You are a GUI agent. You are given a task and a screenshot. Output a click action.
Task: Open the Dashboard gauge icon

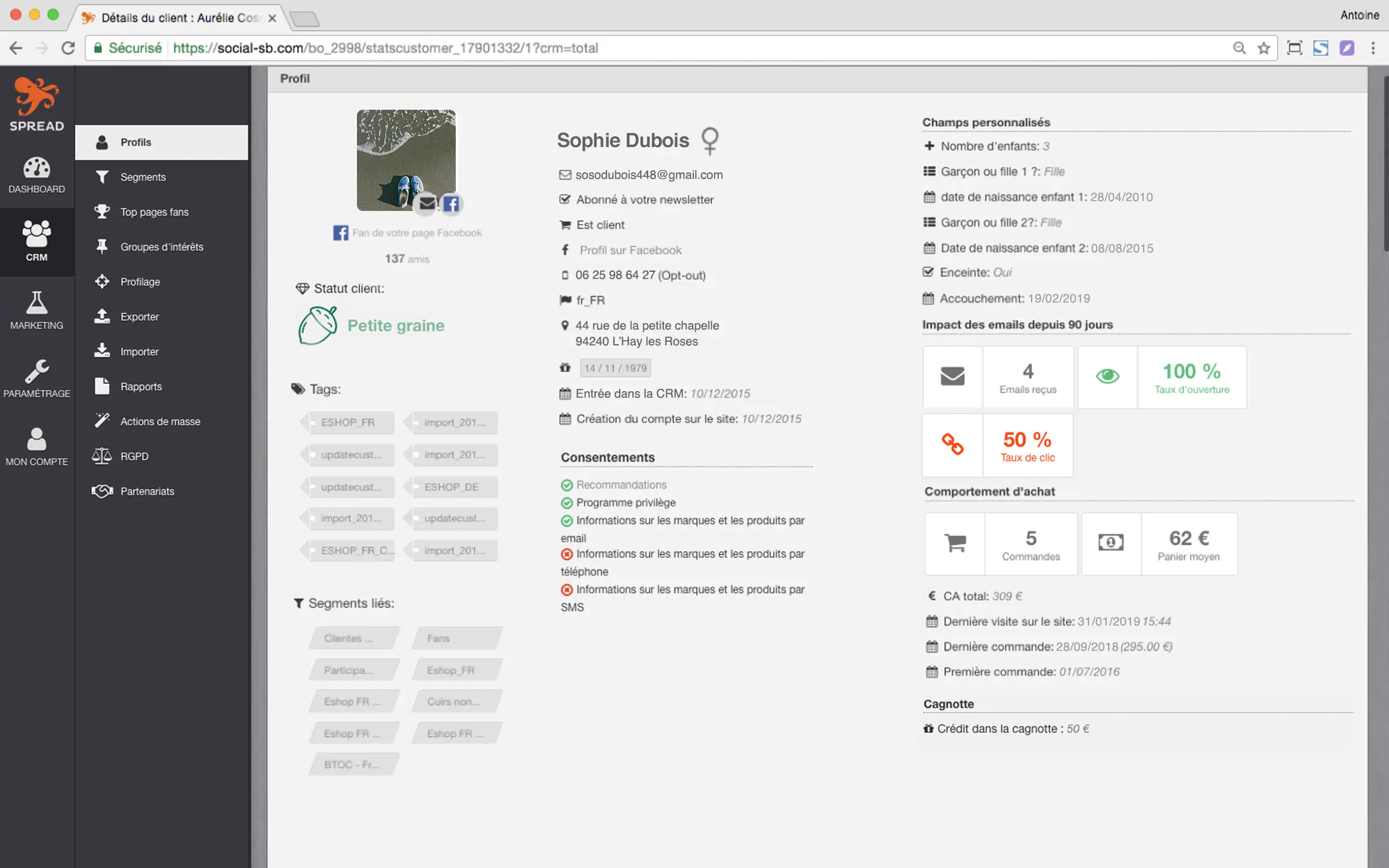tap(36, 169)
